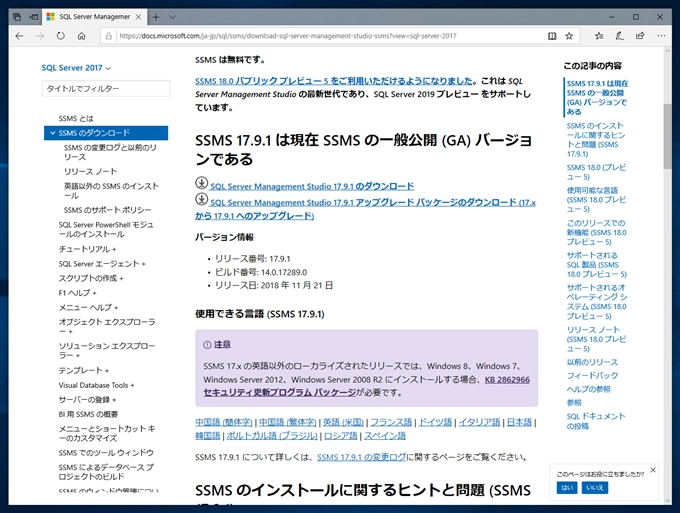Viewport: 680px width, 513px height.
Task: Collapse the SSMS のダウンロード tree node
Action: (x=52, y=133)
